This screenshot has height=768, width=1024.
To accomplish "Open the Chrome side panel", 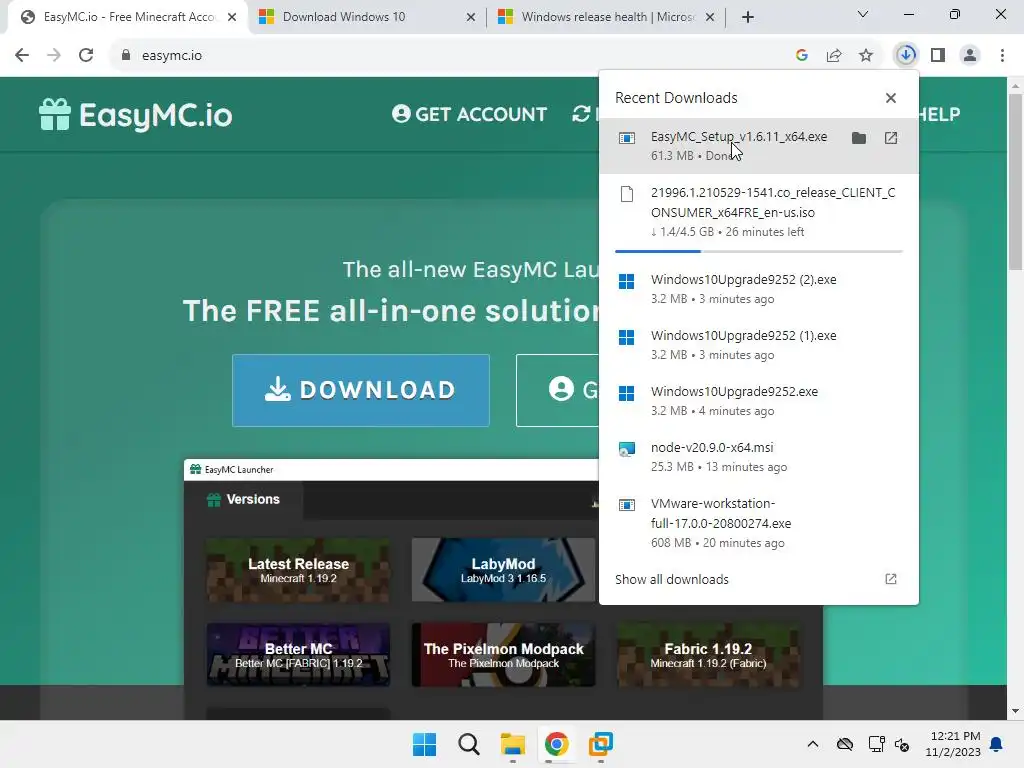I will tap(938, 56).
